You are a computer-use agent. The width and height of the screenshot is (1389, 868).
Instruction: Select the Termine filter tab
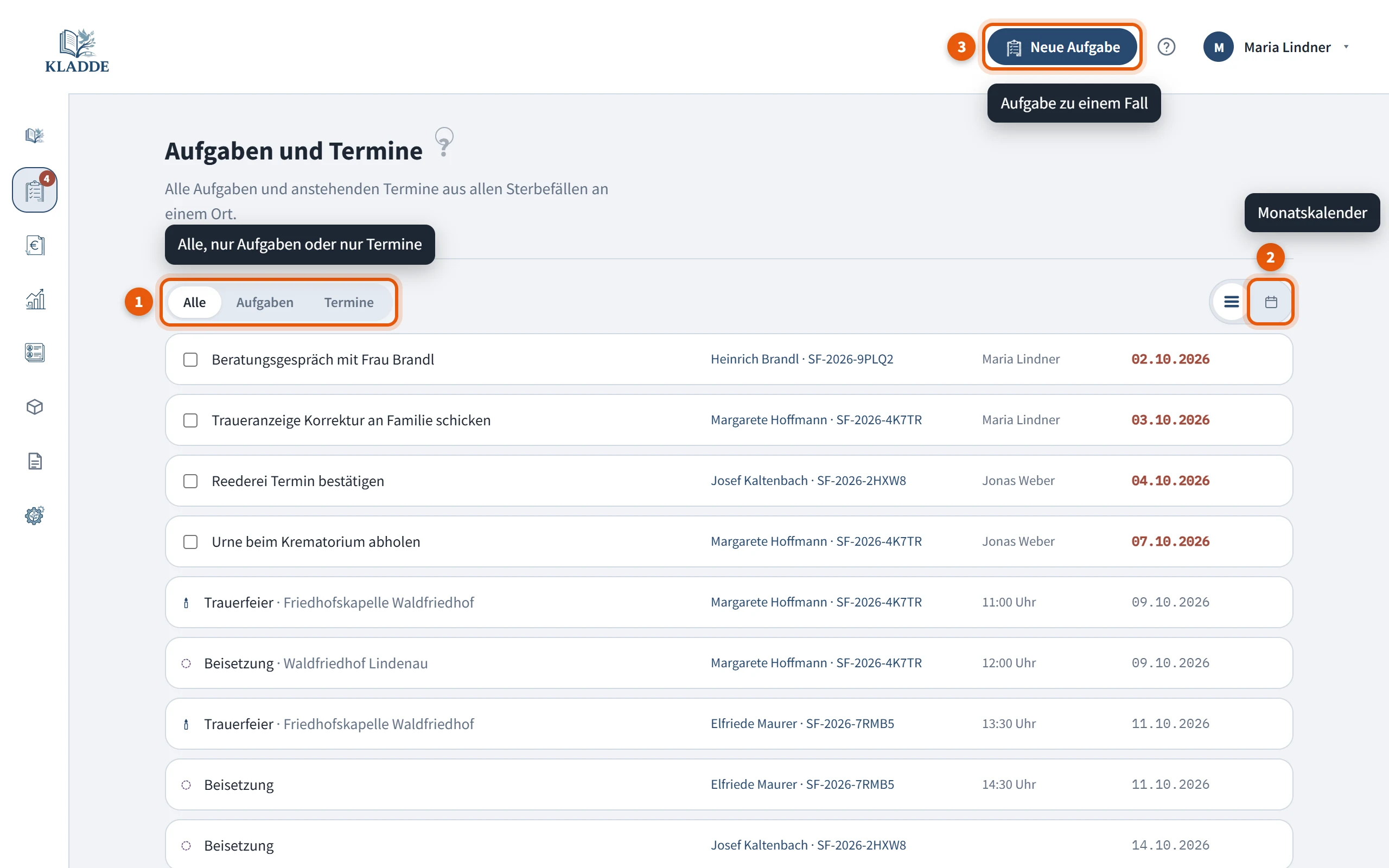[x=348, y=303]
